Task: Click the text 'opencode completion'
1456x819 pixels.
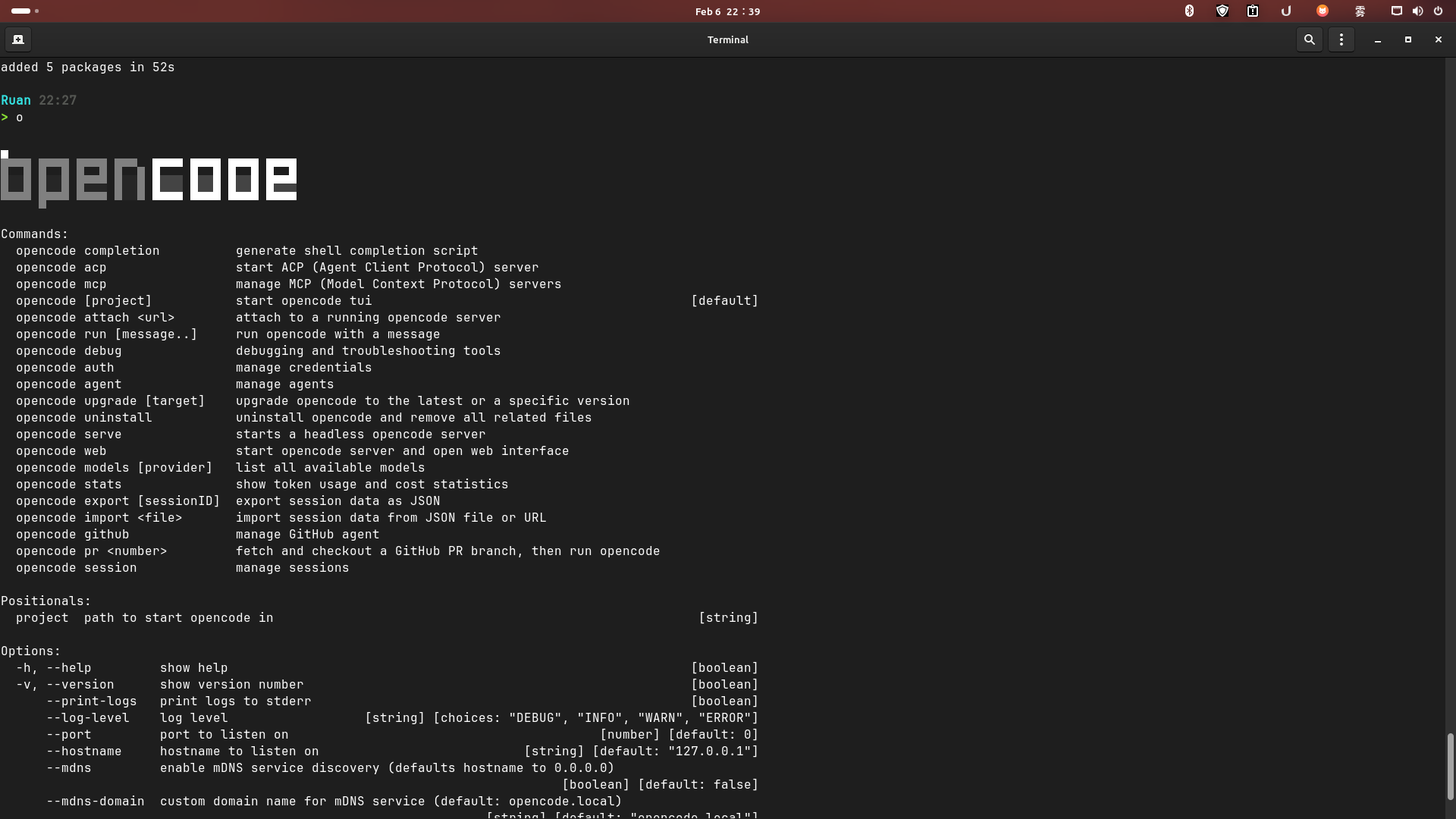Action: pos(88,251)
